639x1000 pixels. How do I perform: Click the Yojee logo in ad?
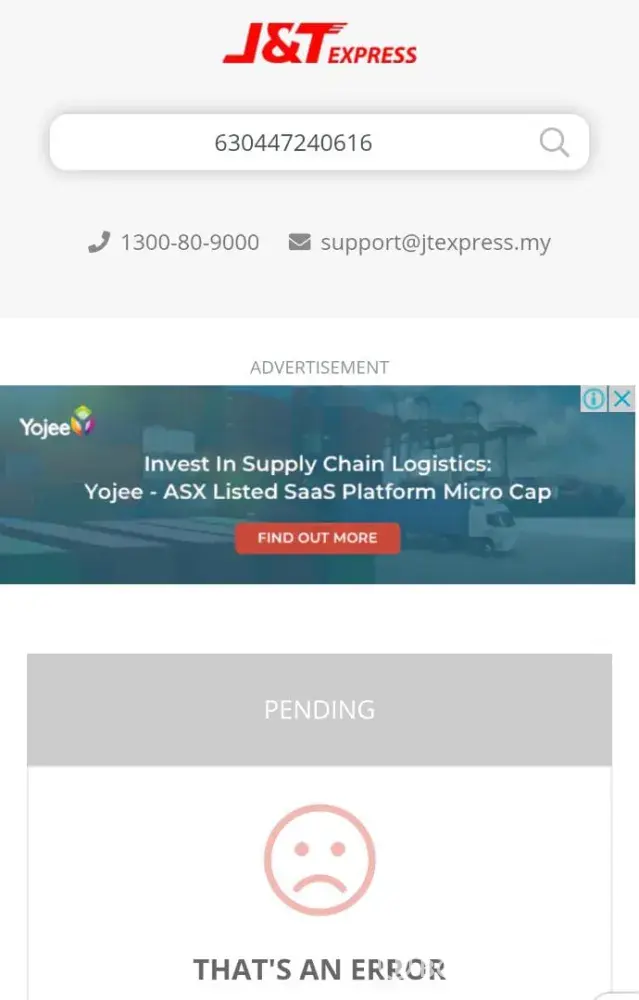pyautogui.click(x=56, y=423)
